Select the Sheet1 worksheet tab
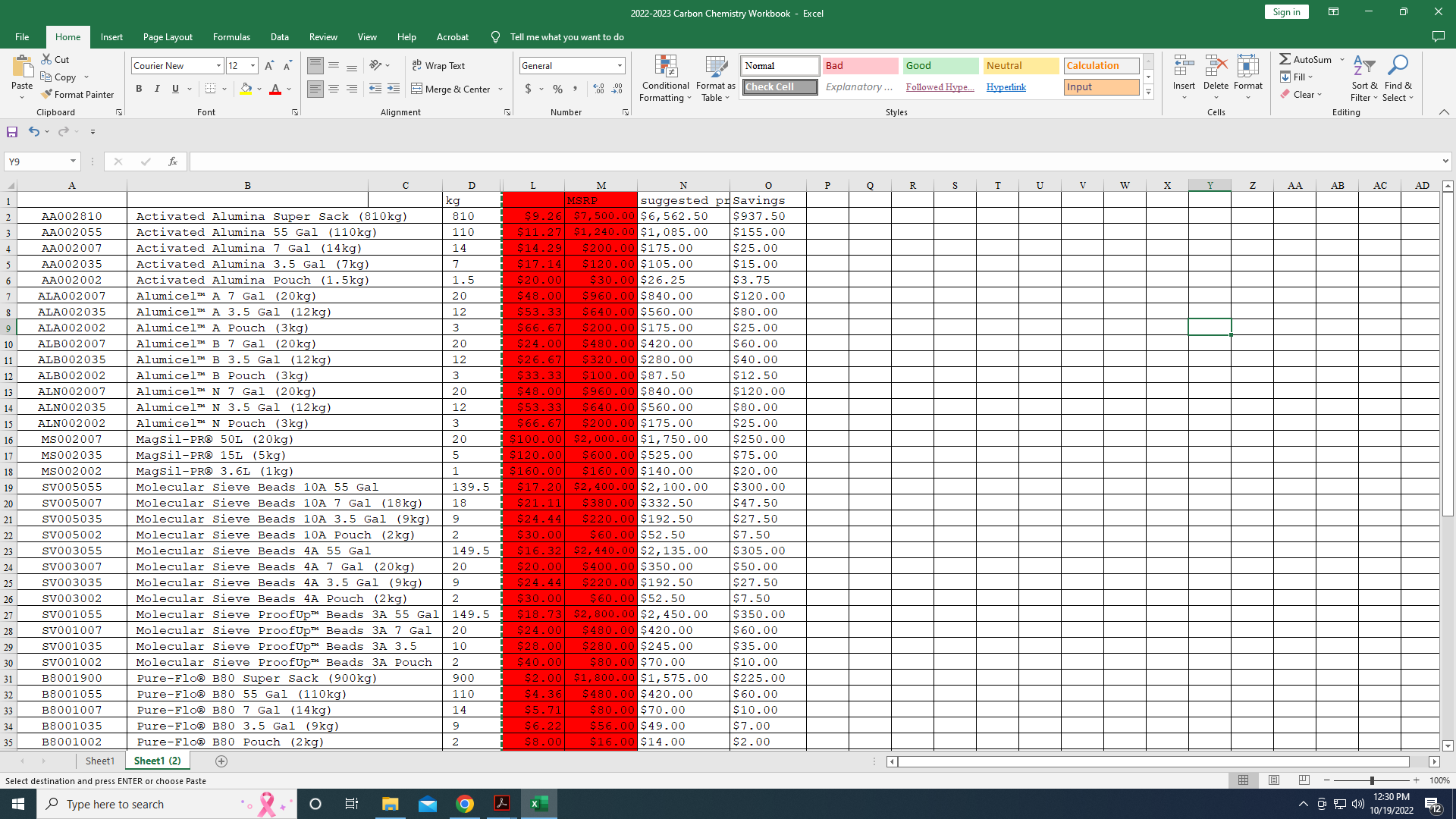1456x819 pixels. tap(99, 761)
